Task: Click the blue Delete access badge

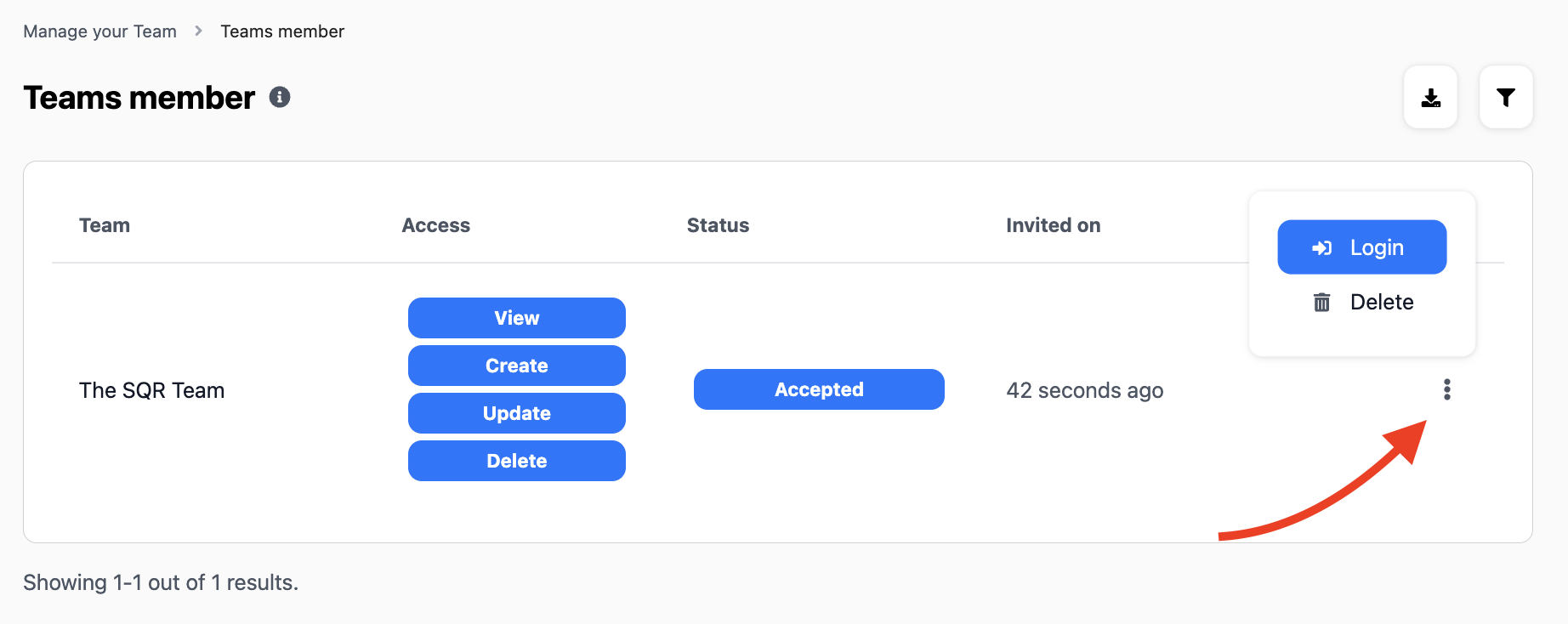Action: click(516, 461)
